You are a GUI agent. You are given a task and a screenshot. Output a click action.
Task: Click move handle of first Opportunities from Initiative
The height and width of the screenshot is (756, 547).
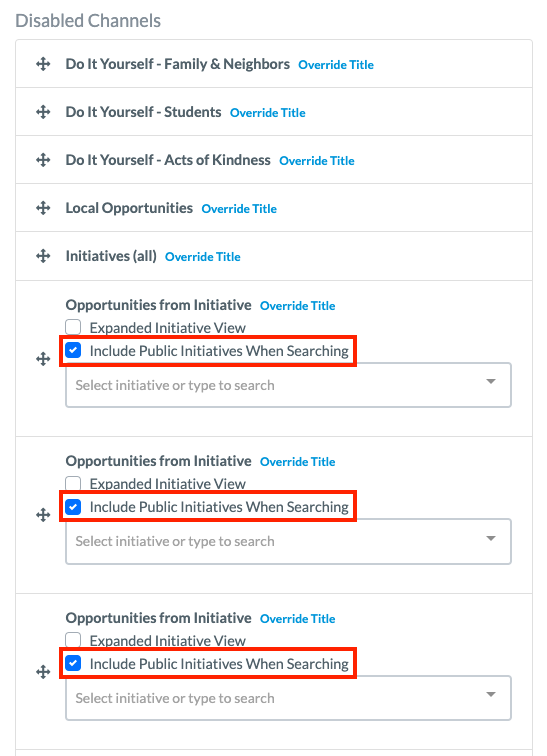click(43, 359)
